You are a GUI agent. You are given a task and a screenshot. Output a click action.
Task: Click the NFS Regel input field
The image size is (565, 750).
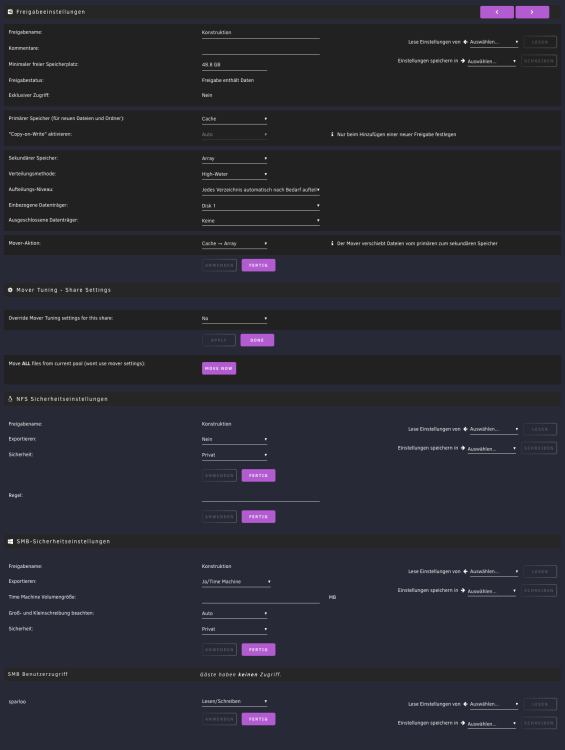pyautogui.click(x=260, y=496)
